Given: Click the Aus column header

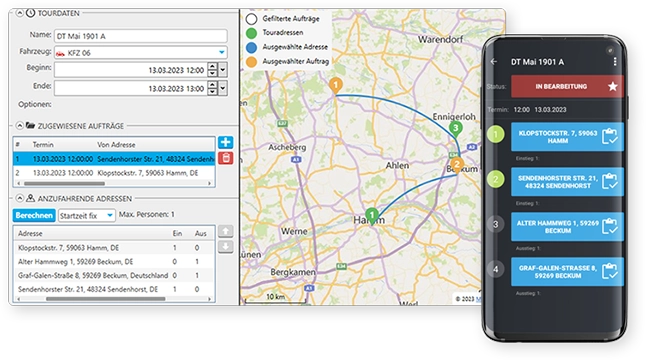Looking at the screenshot, I should pyautogui.click(x=201, y=234).
